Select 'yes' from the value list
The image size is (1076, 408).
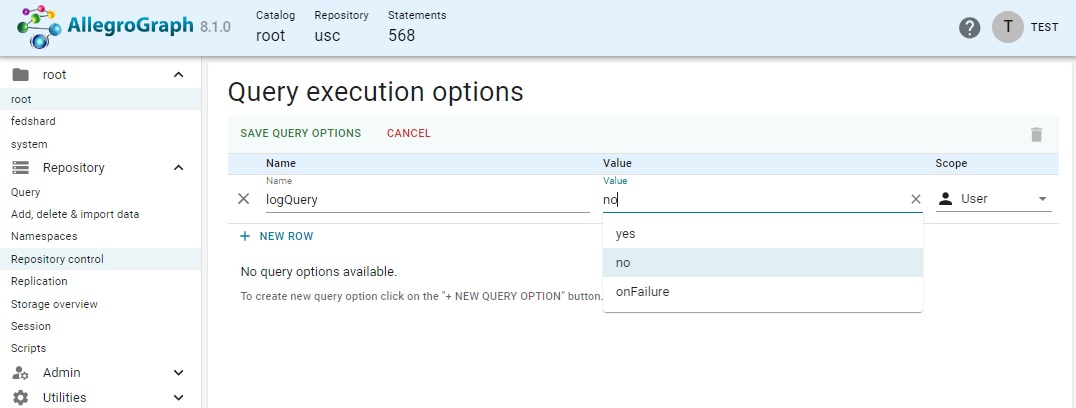pyautogui.click(x=626, y=234)
